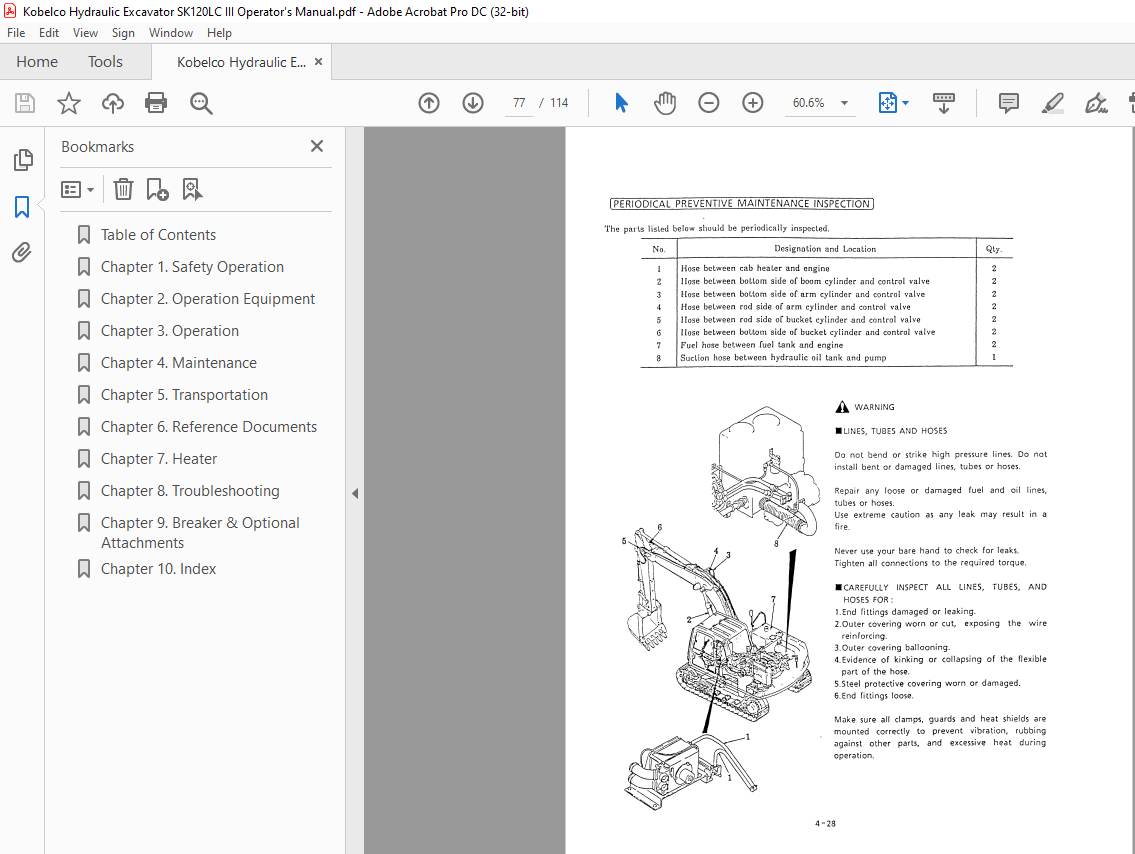Go to Chapter 3. Operation bookmark
1135x854 pixels.
(169, 331)
